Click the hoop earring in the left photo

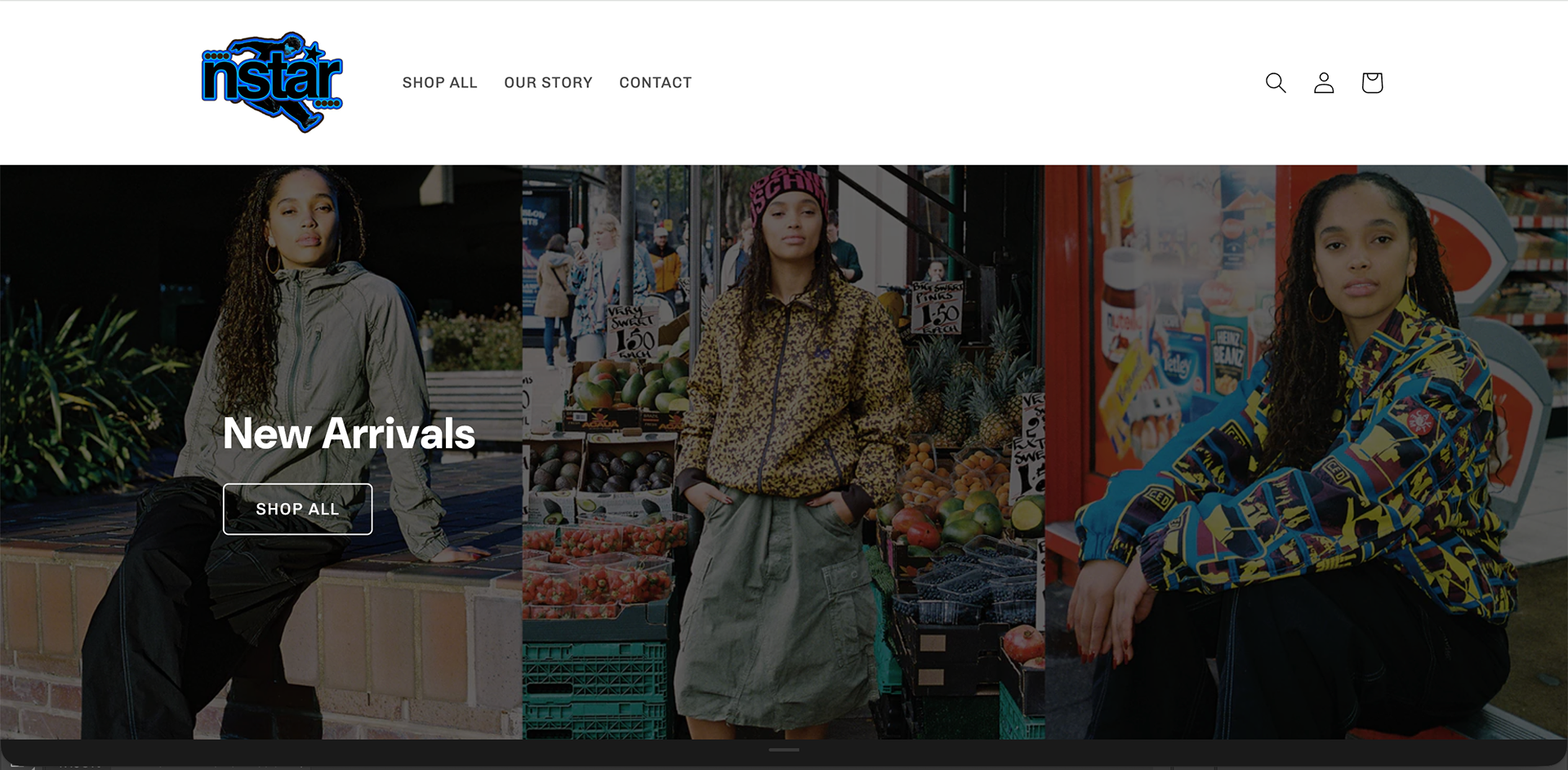point(273,260)
